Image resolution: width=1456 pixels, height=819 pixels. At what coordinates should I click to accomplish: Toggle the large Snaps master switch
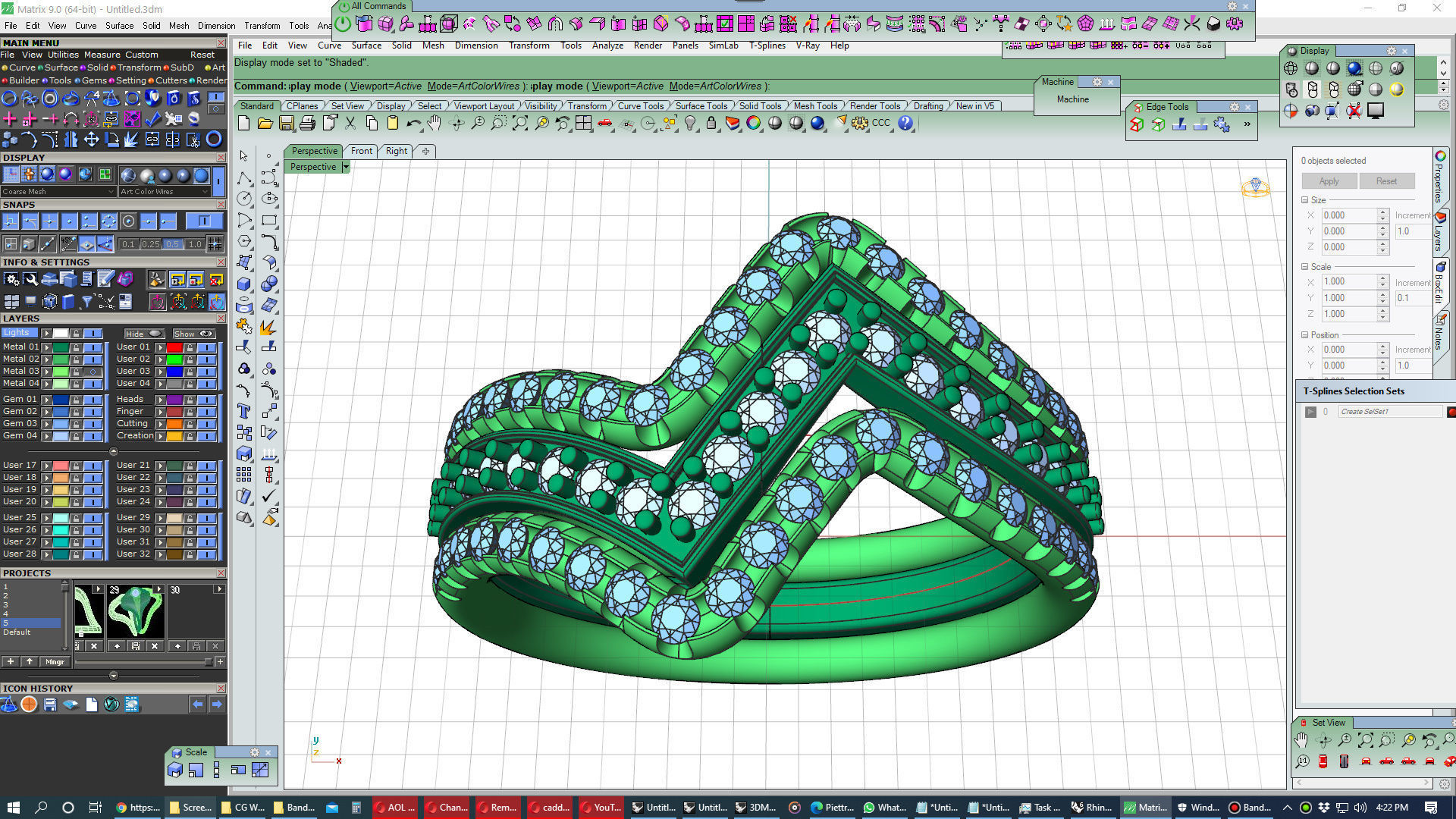click(x=204, y=221)
